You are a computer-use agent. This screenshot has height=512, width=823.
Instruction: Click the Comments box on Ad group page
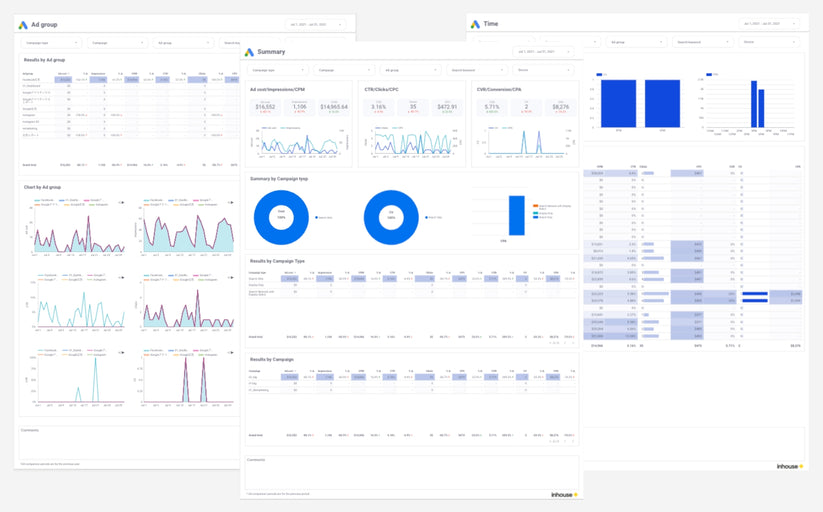pyautogui.click(x=128, y=443)
